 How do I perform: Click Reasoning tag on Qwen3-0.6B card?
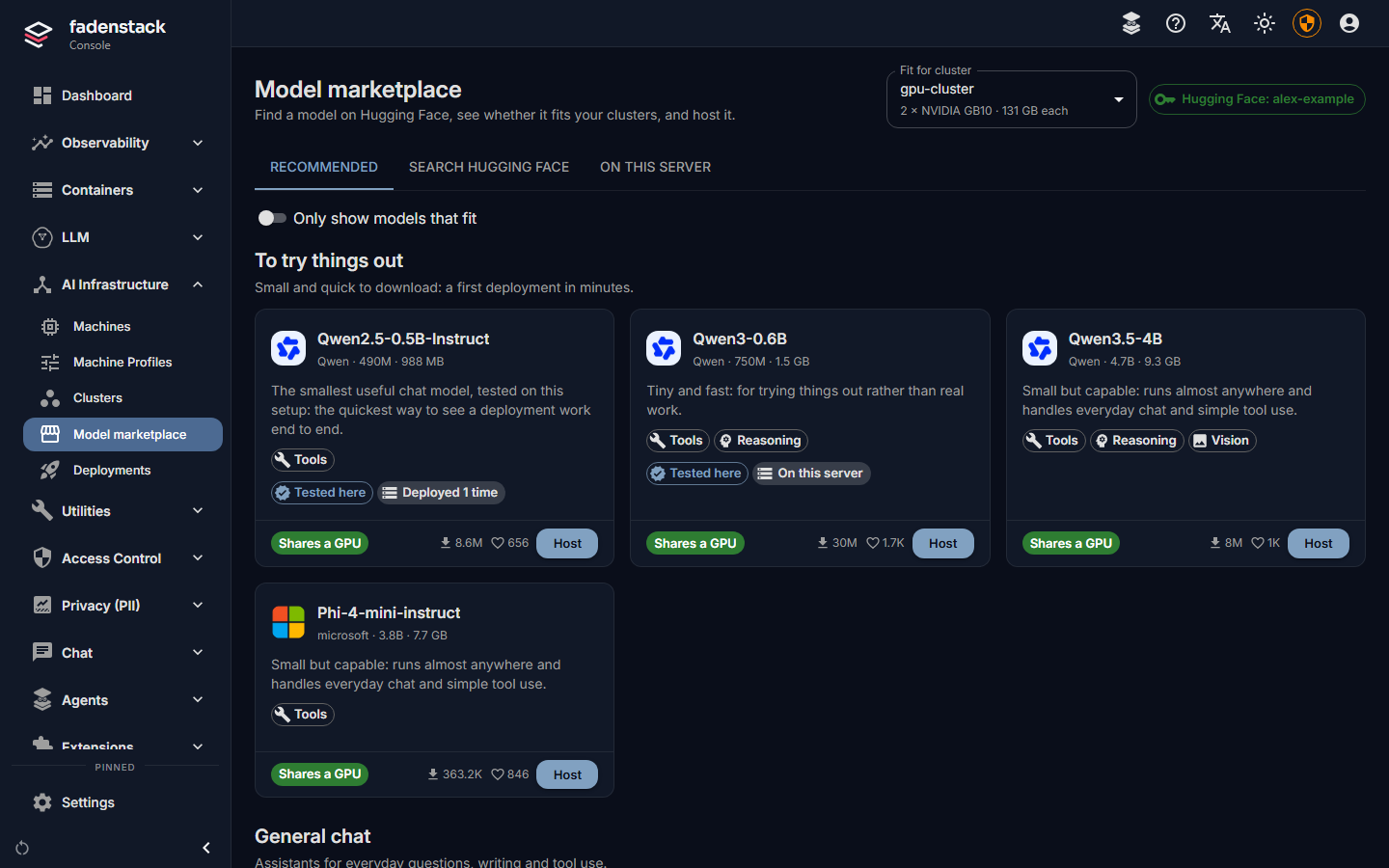pyautogui.click(x=760, y=441)
